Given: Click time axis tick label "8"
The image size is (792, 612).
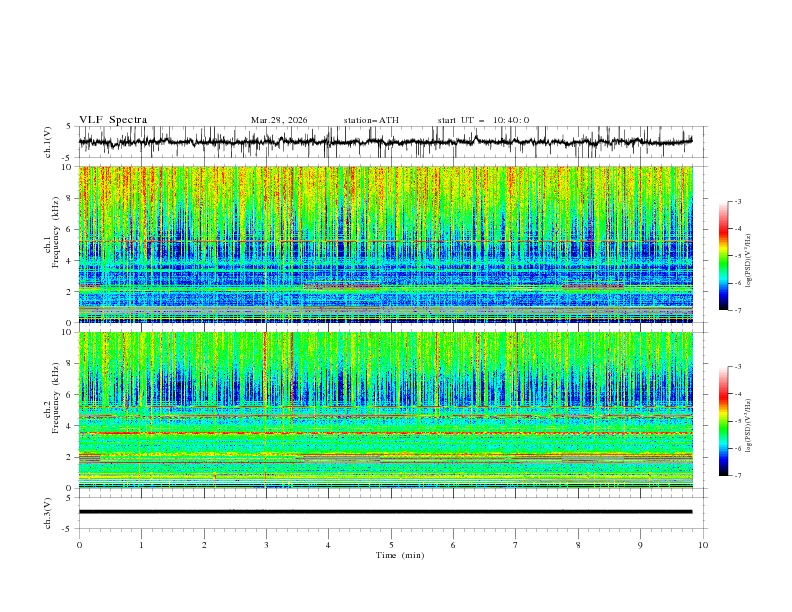Looking at the screenshot, I should tap(578, 545).
